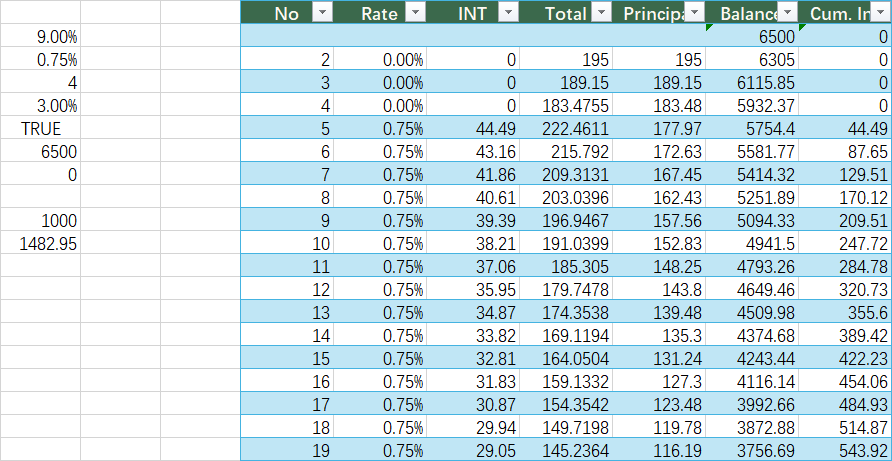
Task: Open the No column filter dropdown
Action: point(323,12)
